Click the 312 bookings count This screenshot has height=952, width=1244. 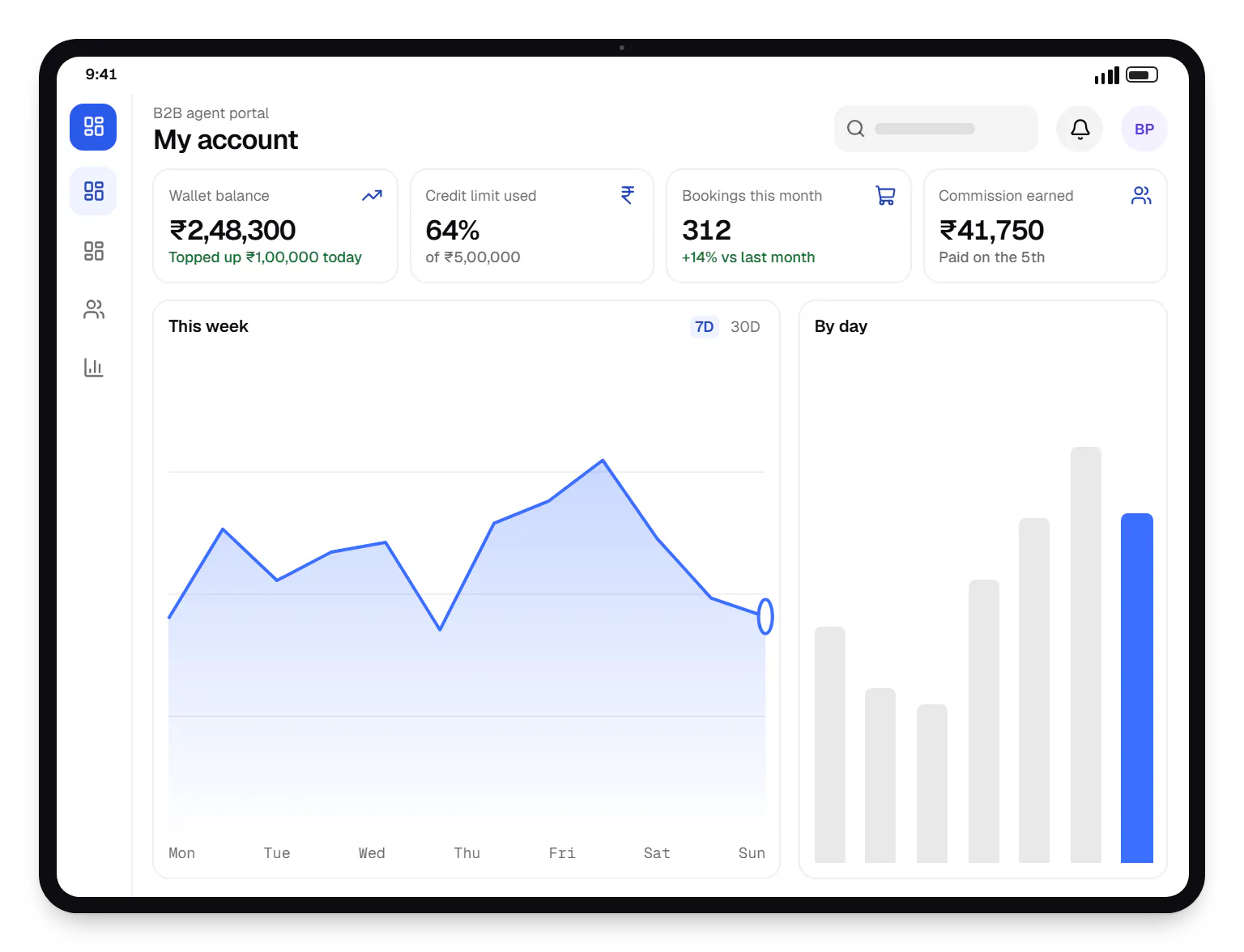coord(706,231)
